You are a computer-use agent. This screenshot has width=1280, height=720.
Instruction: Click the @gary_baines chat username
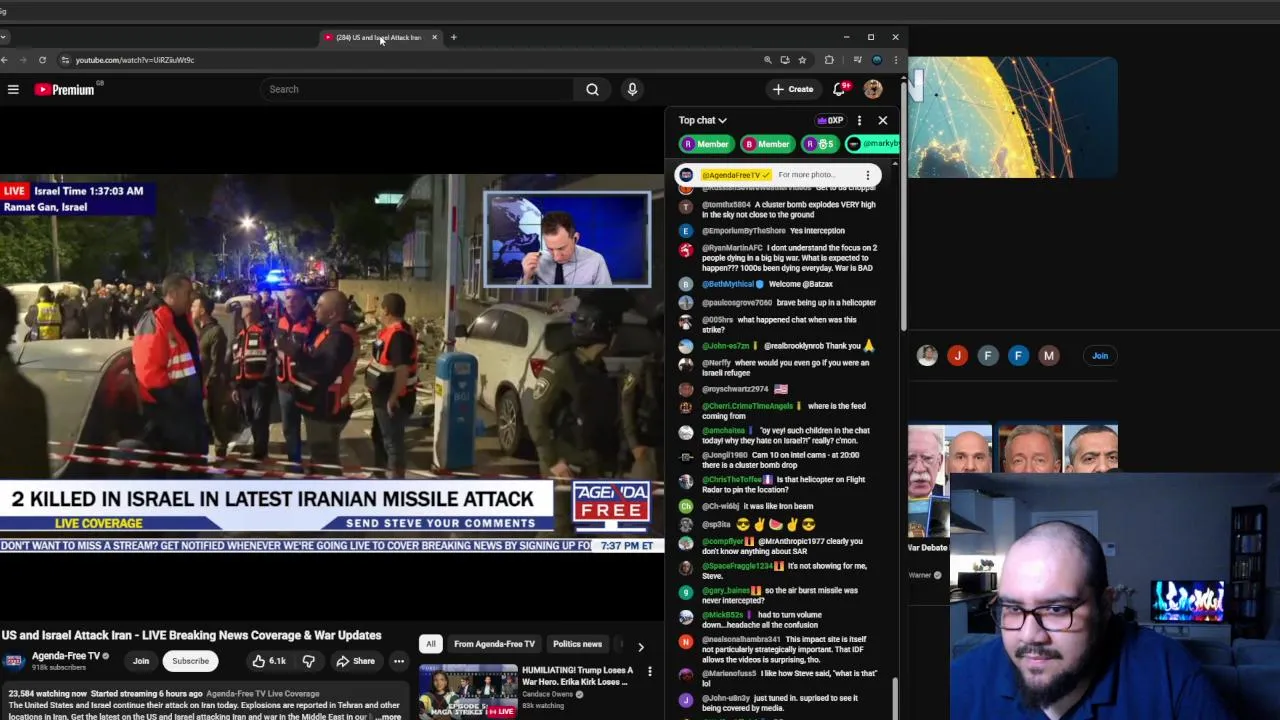point(726,591)
